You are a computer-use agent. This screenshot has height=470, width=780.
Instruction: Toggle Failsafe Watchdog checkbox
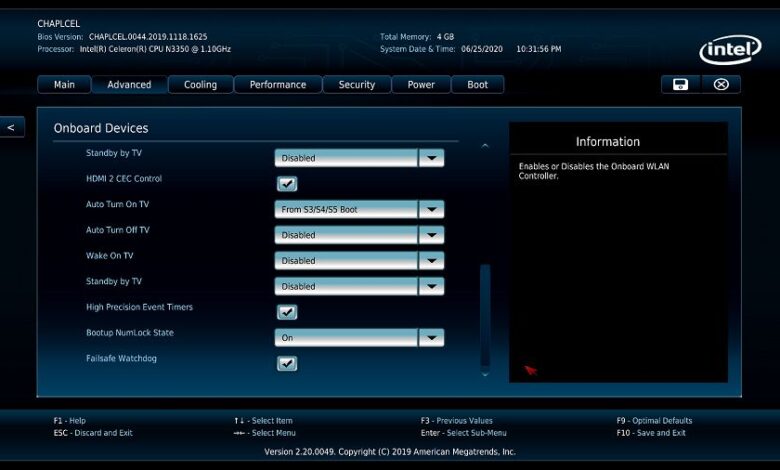[287, 363]
